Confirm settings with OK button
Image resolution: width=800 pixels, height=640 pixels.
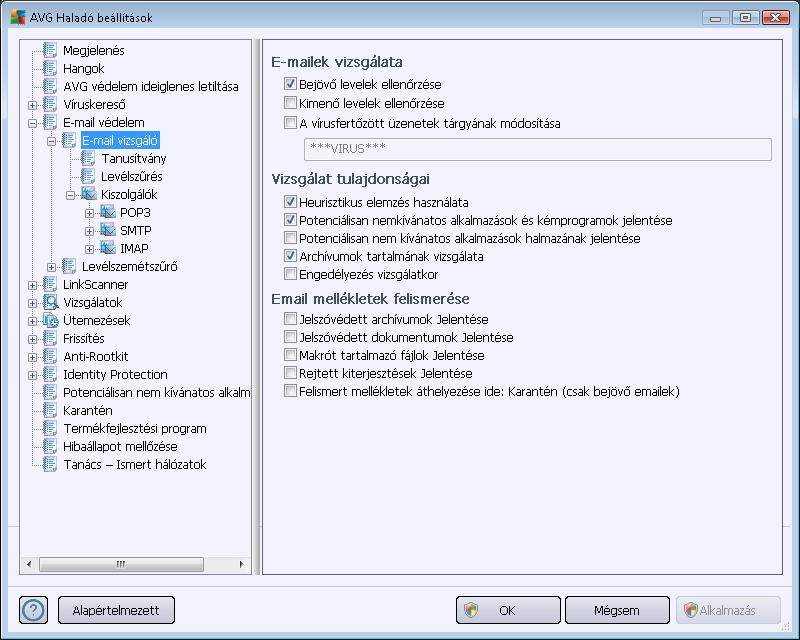pyautogui.click(x=508, y=610)
